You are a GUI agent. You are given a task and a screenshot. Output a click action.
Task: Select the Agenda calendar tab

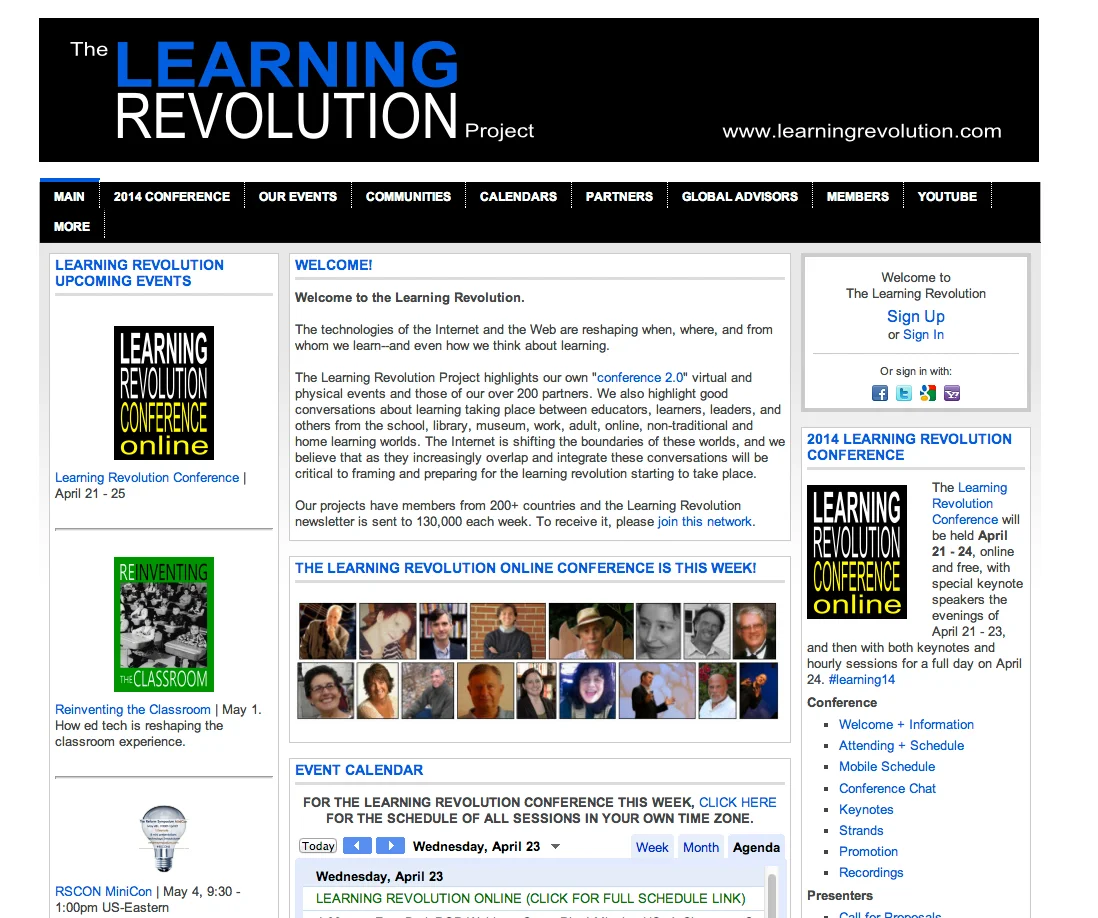pyautogui.click(x=756, y=847)
